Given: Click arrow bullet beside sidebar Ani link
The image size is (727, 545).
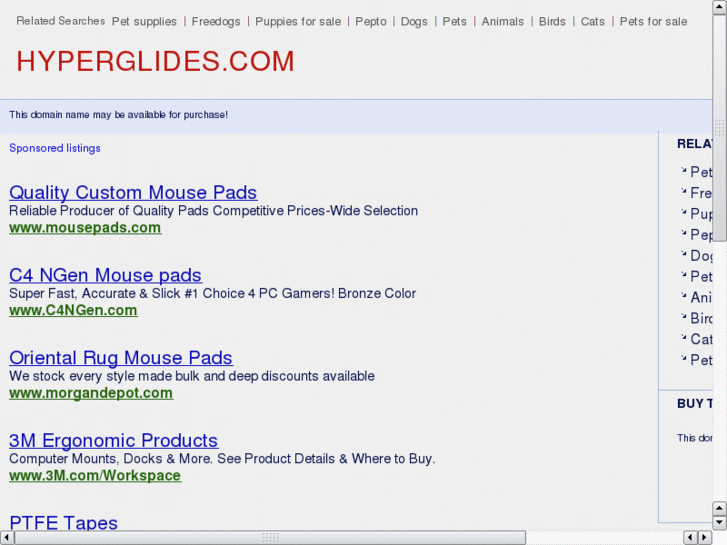Looking at the screenshot, I should 683,295.
